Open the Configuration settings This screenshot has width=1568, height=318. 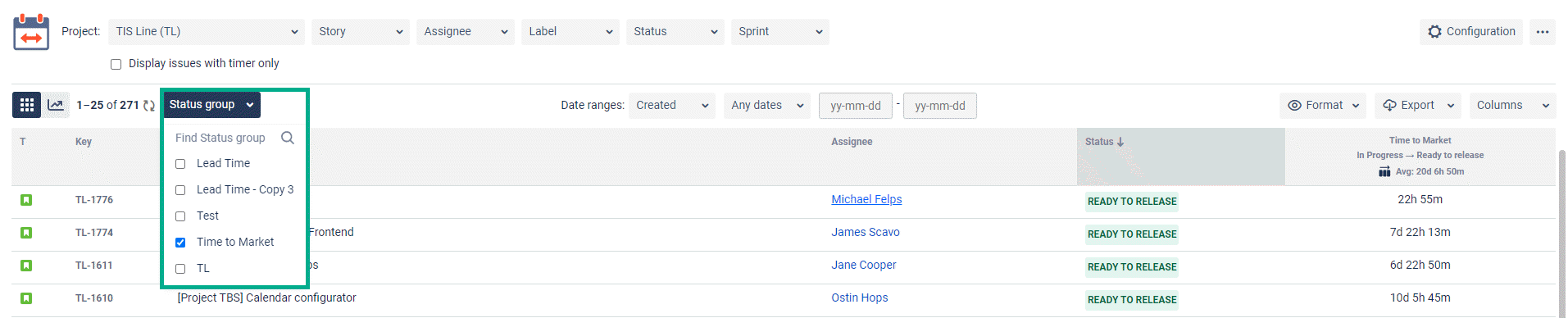(x=1471, y=32)
